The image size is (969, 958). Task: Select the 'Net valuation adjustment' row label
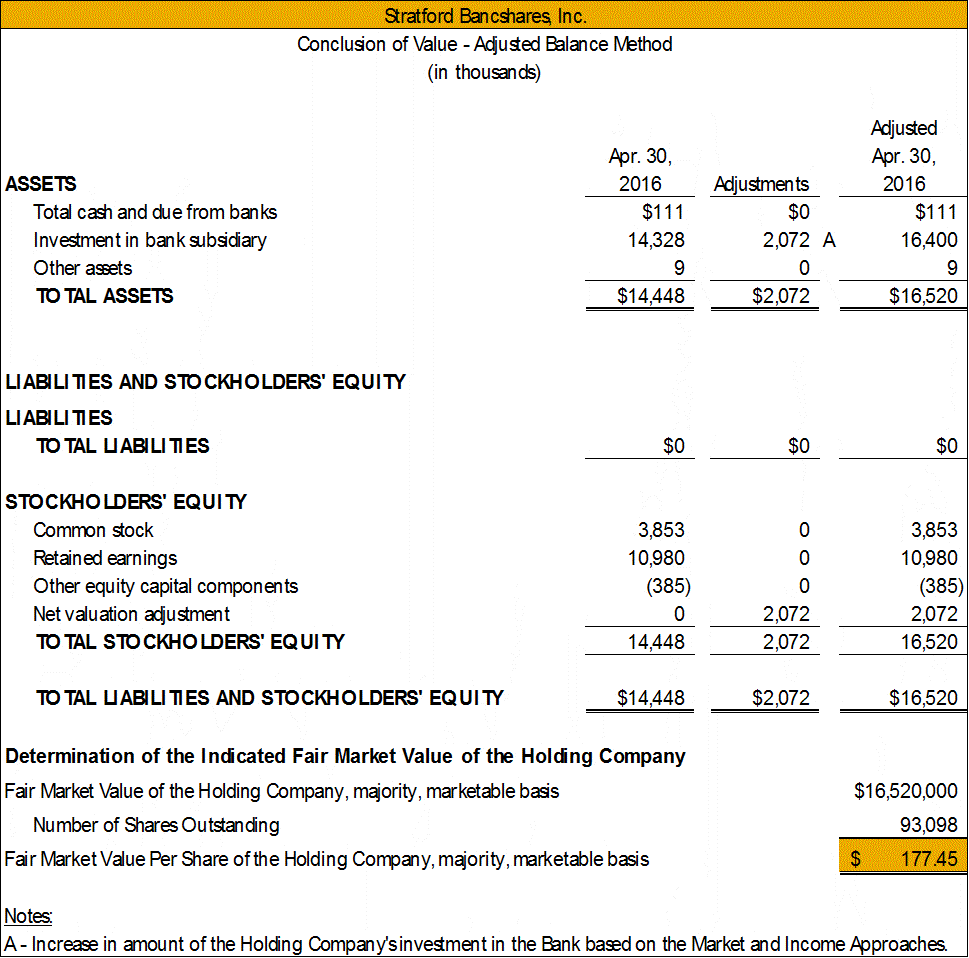pos(131,614)
